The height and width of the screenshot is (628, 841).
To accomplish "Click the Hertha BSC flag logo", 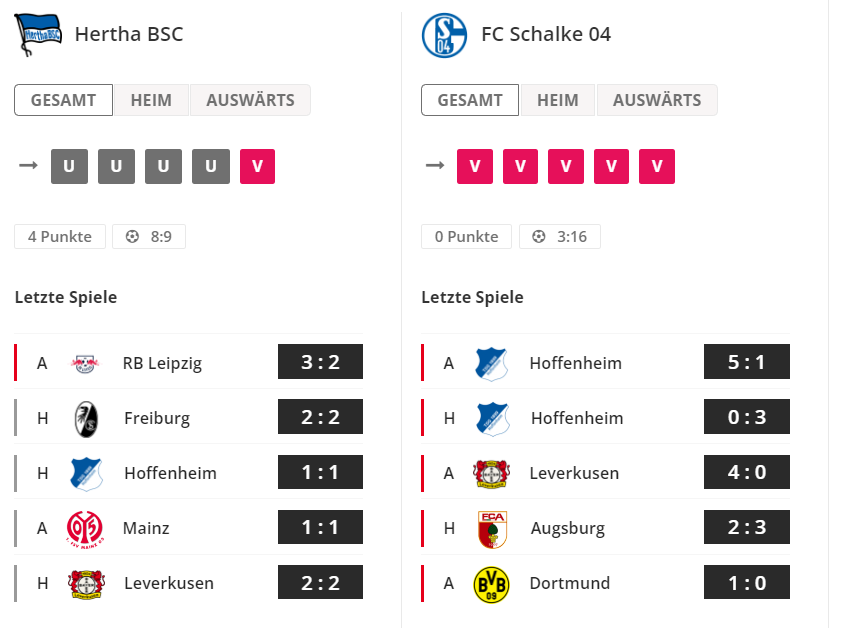I will coord(38,35).
